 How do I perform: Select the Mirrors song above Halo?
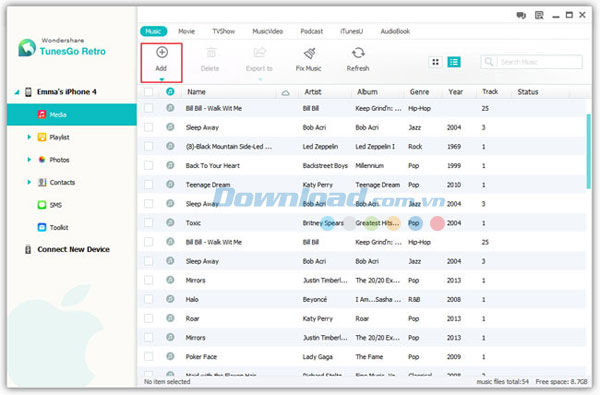tap(196, 280)
